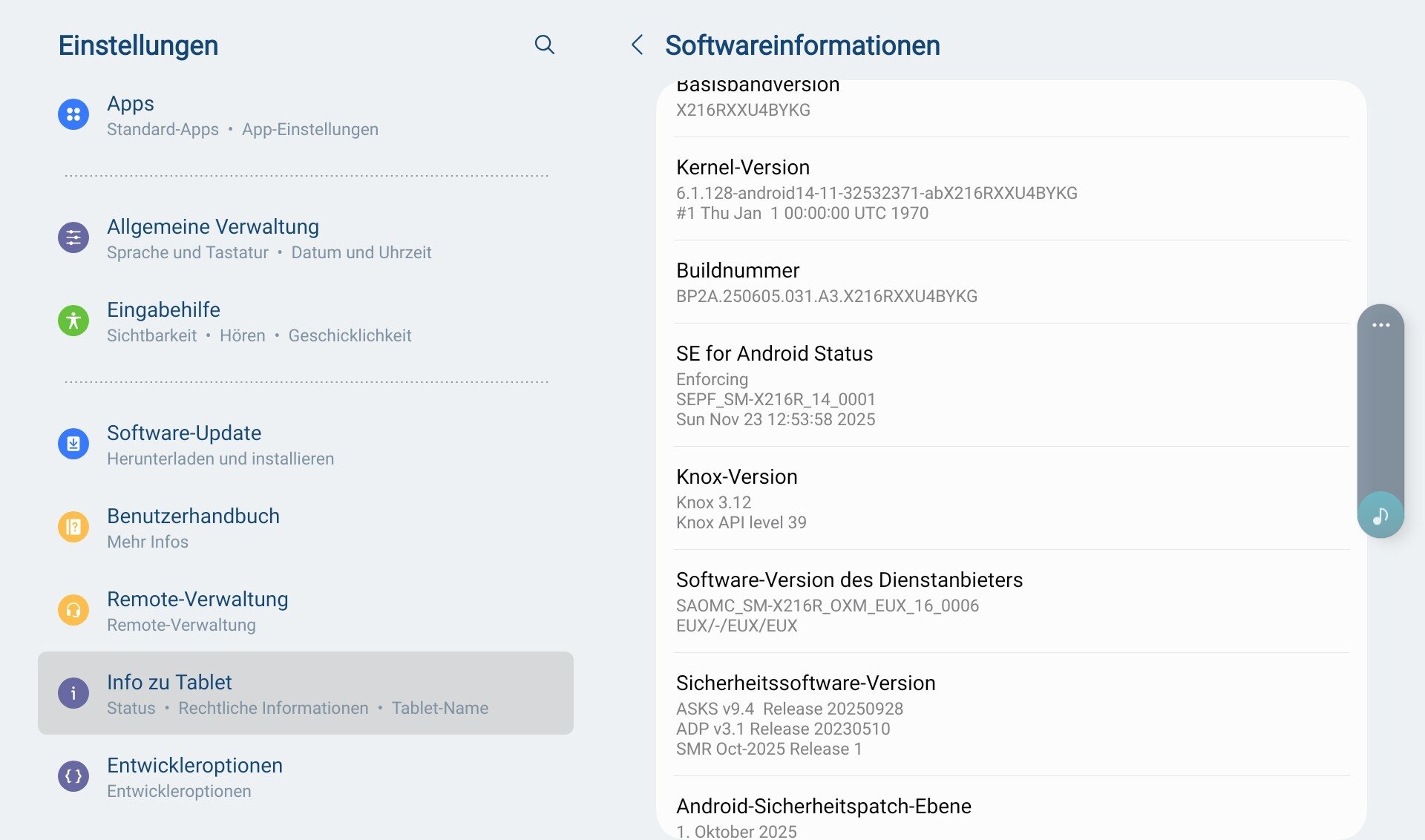Click the Software-Update download icon
Screen dimensions: 1425x840
tap(73, 444)
